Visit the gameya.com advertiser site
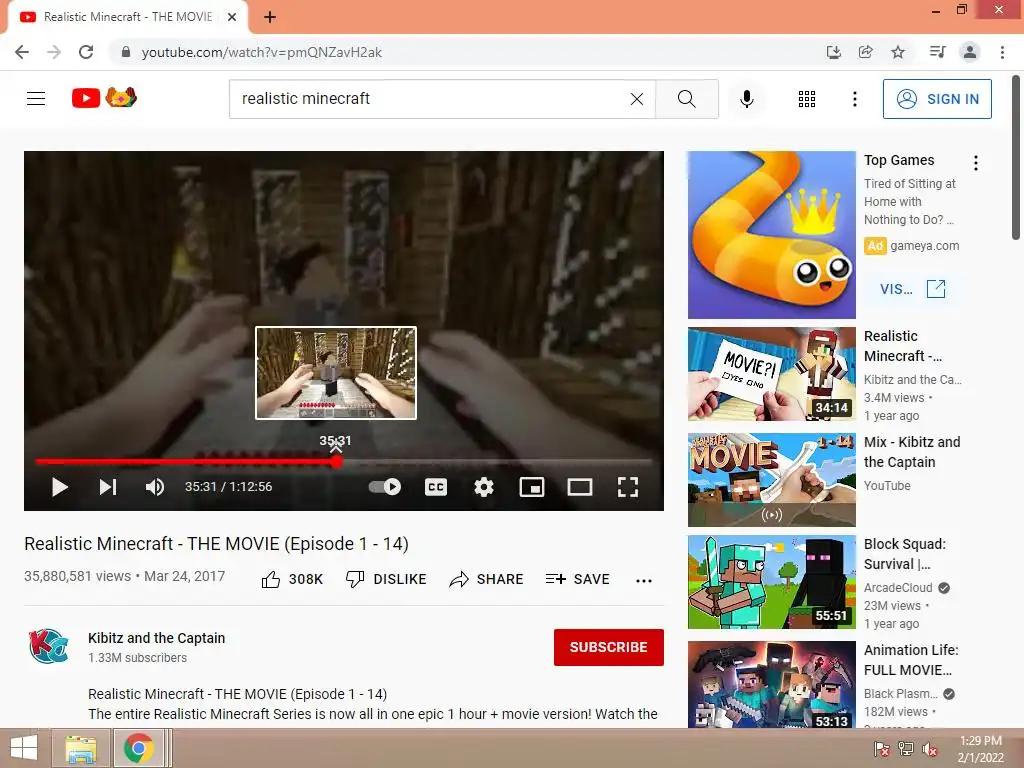 (x=913, y=289)
